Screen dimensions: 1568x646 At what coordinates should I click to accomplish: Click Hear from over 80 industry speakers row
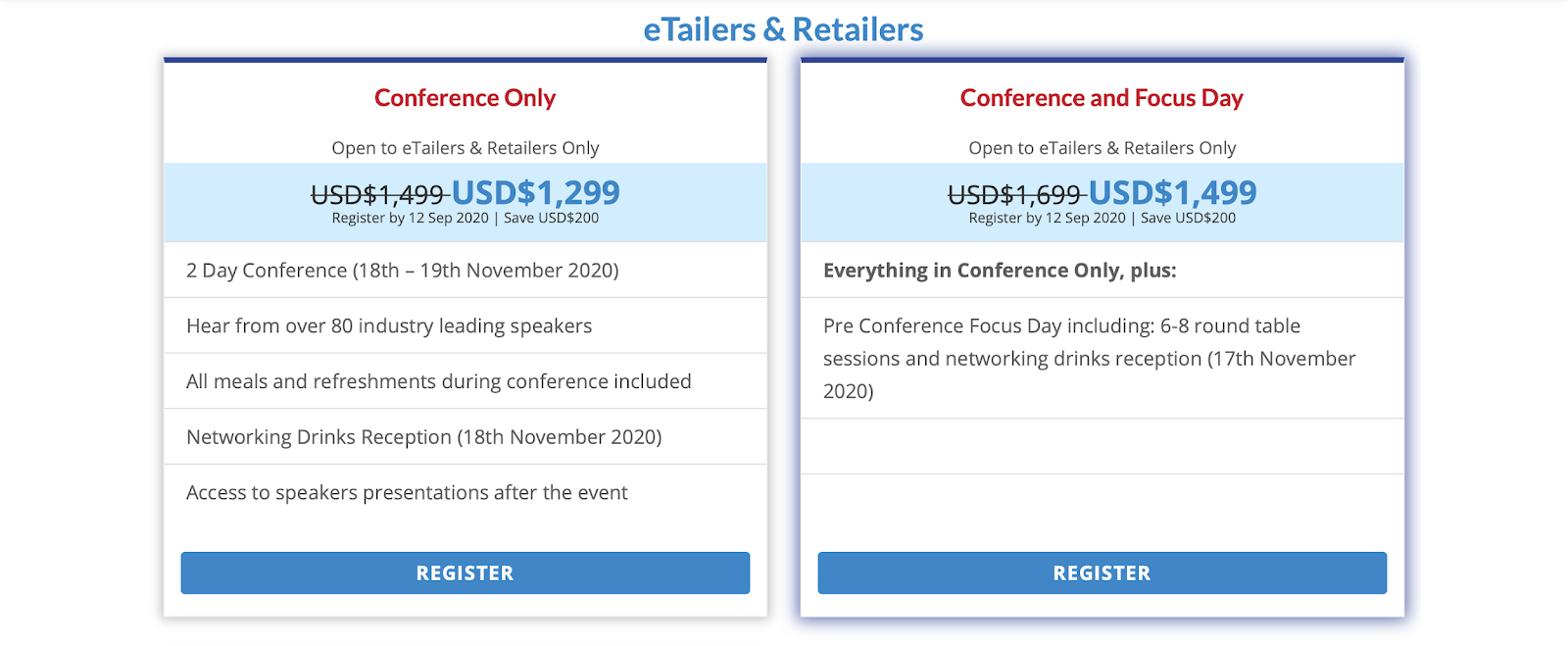(x=465, y=325)
